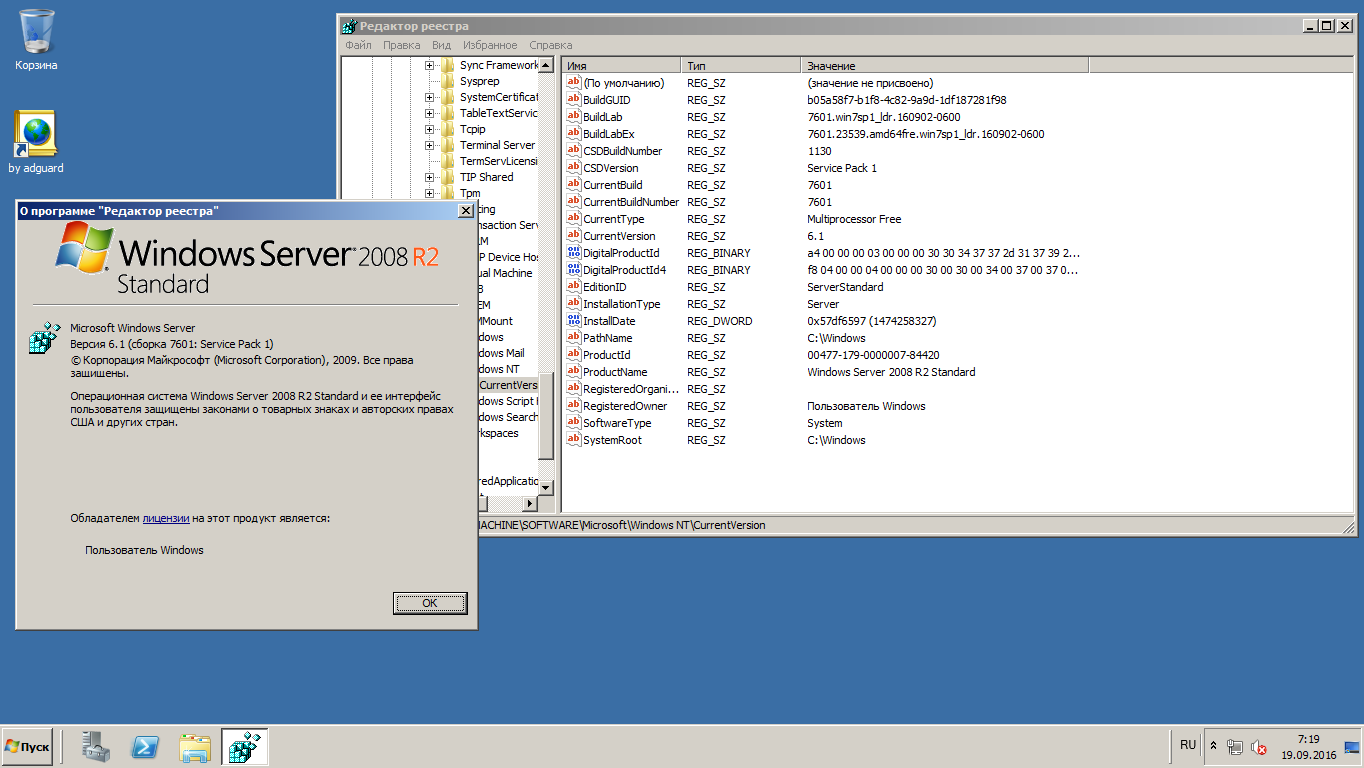The width and height of the screenshot is (1364, 768).
Task: Show hidden tray icons arrow
Action: click(x=1214, y=746)
